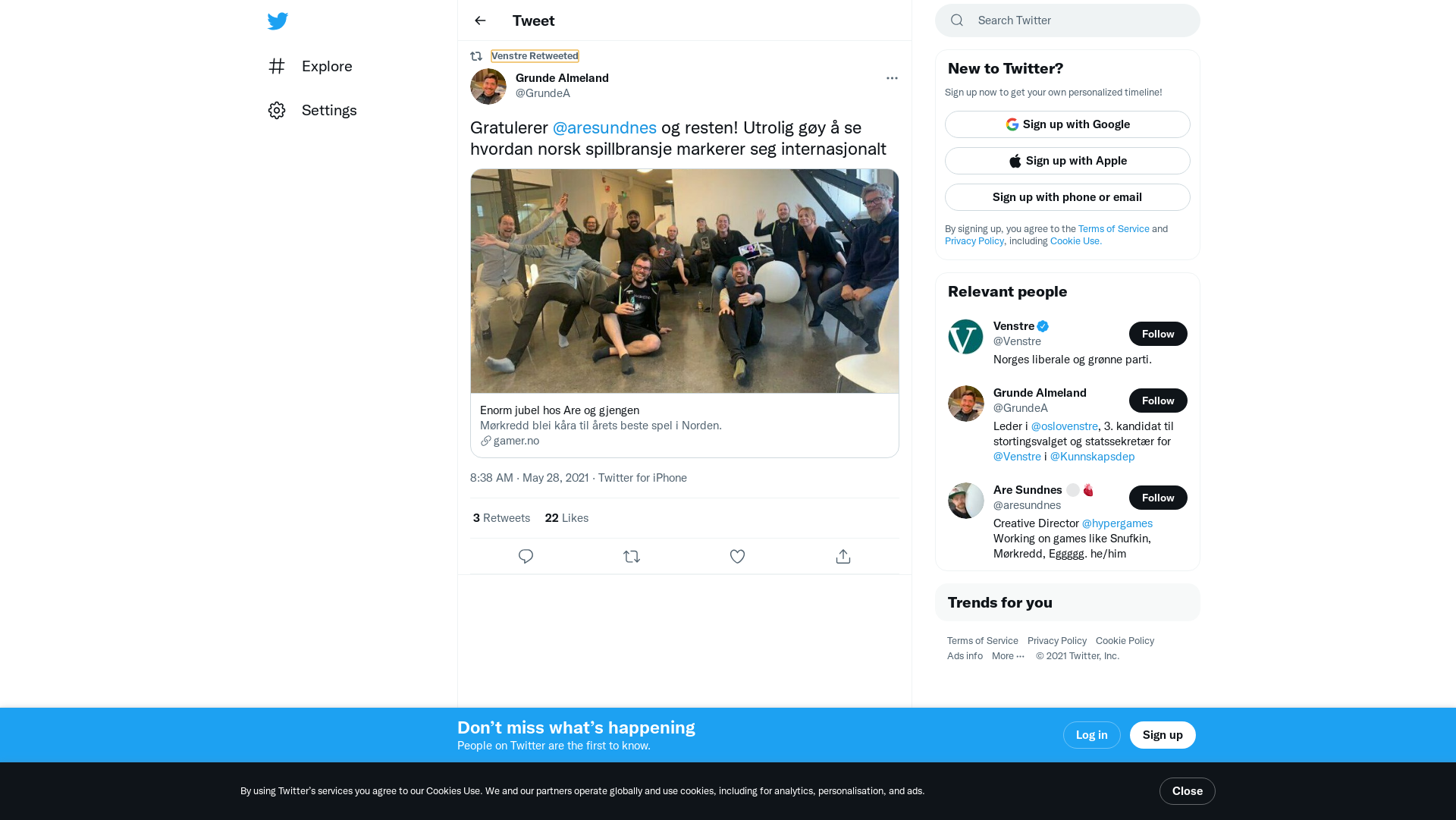Click Sign up with Apple
The height and width of the screenshot is (820, 1456).
[1068, 161]
